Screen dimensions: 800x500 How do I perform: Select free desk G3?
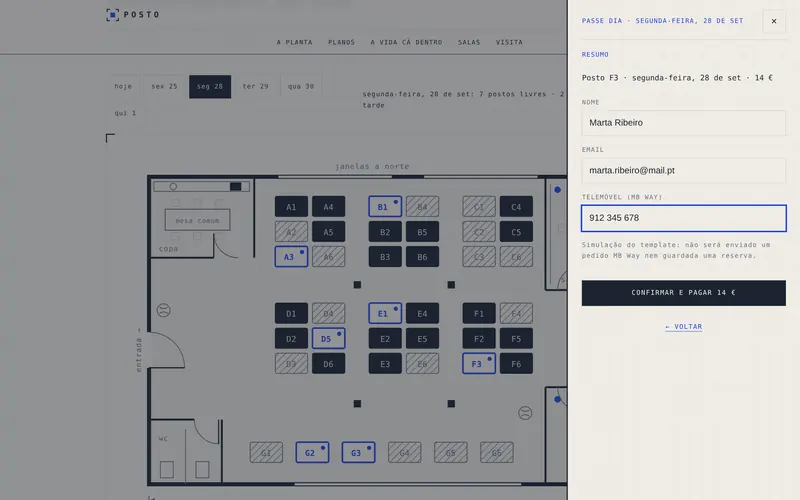pyautogui.click(x=358, y=453)
